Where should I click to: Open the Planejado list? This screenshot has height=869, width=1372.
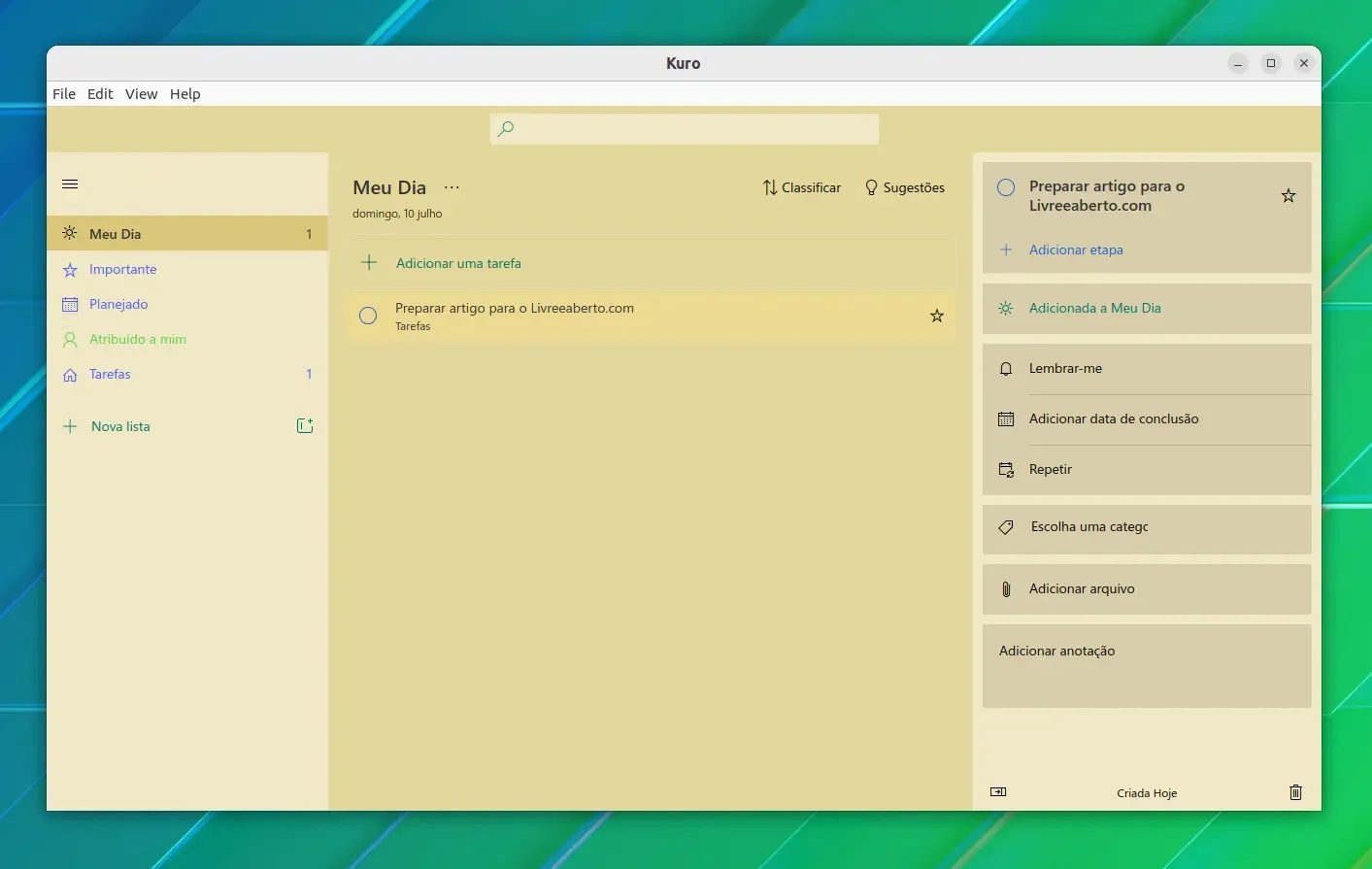[x=187, y=304]
